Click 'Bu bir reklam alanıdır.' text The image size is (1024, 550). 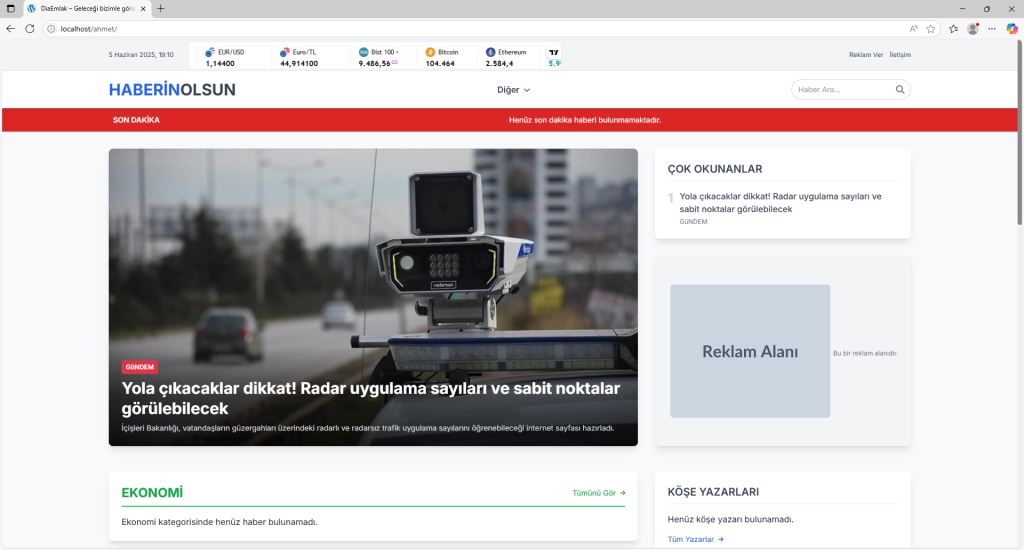click(865, 353)
